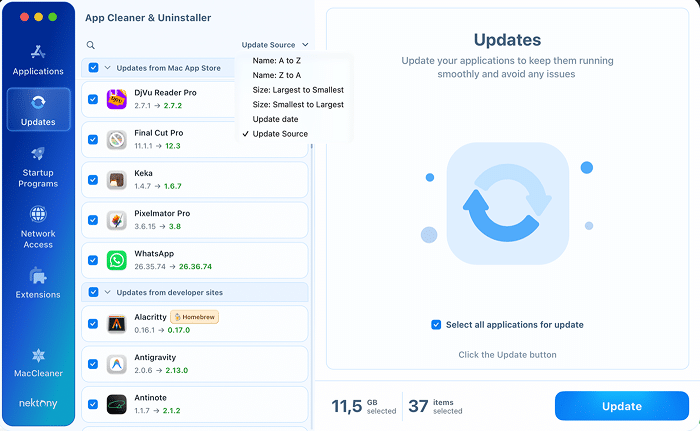Click the Alacritty version 0.17.0 text
Image resolution: width=700 pixels, height=431 pixels.
(x=179, y=330)
